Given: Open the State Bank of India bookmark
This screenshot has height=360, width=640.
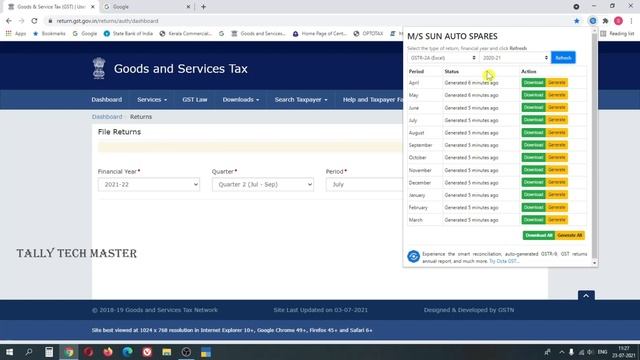Looking at the screenshot, I should point(128,33).
